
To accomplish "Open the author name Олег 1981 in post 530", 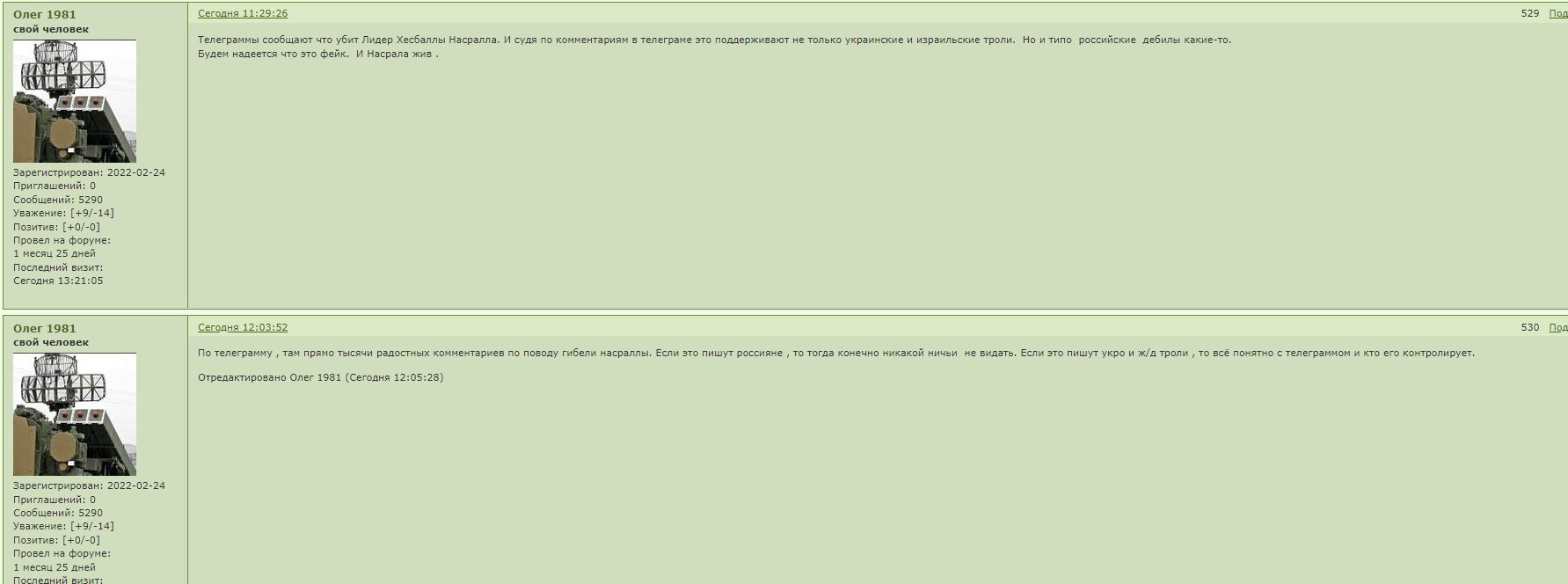I will click(x=45, y=328).
